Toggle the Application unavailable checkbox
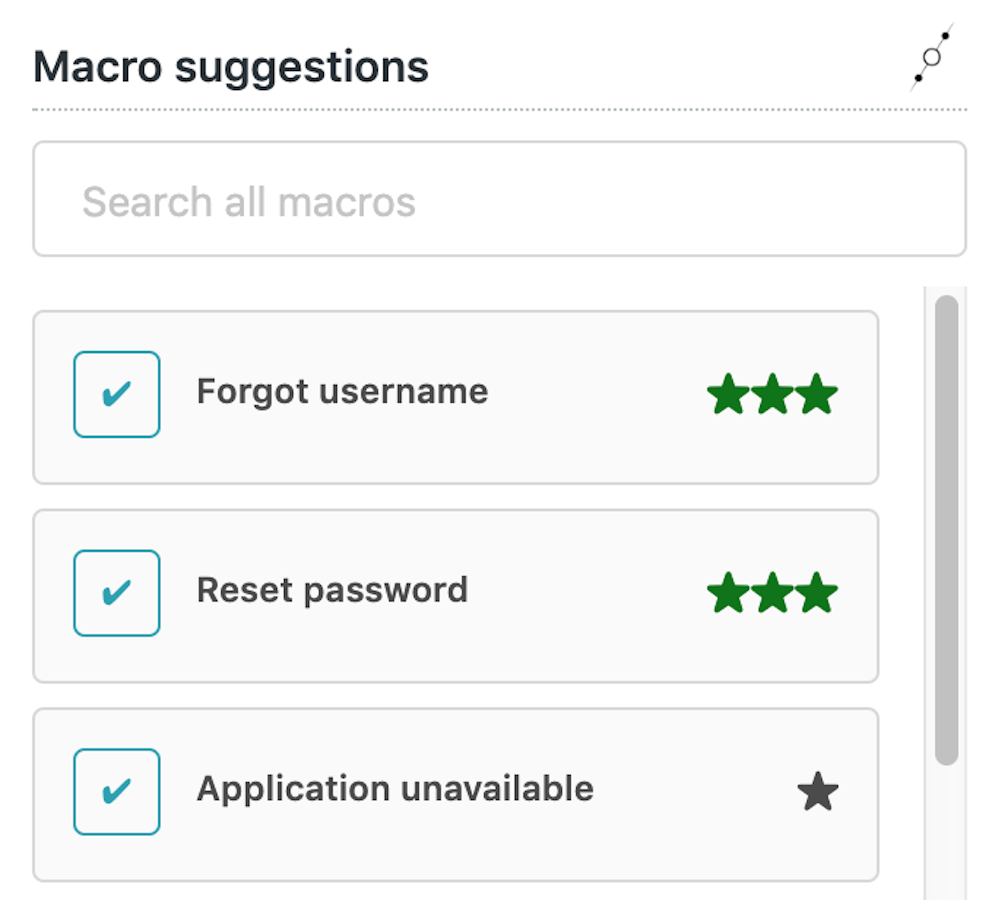 point(116,790)
